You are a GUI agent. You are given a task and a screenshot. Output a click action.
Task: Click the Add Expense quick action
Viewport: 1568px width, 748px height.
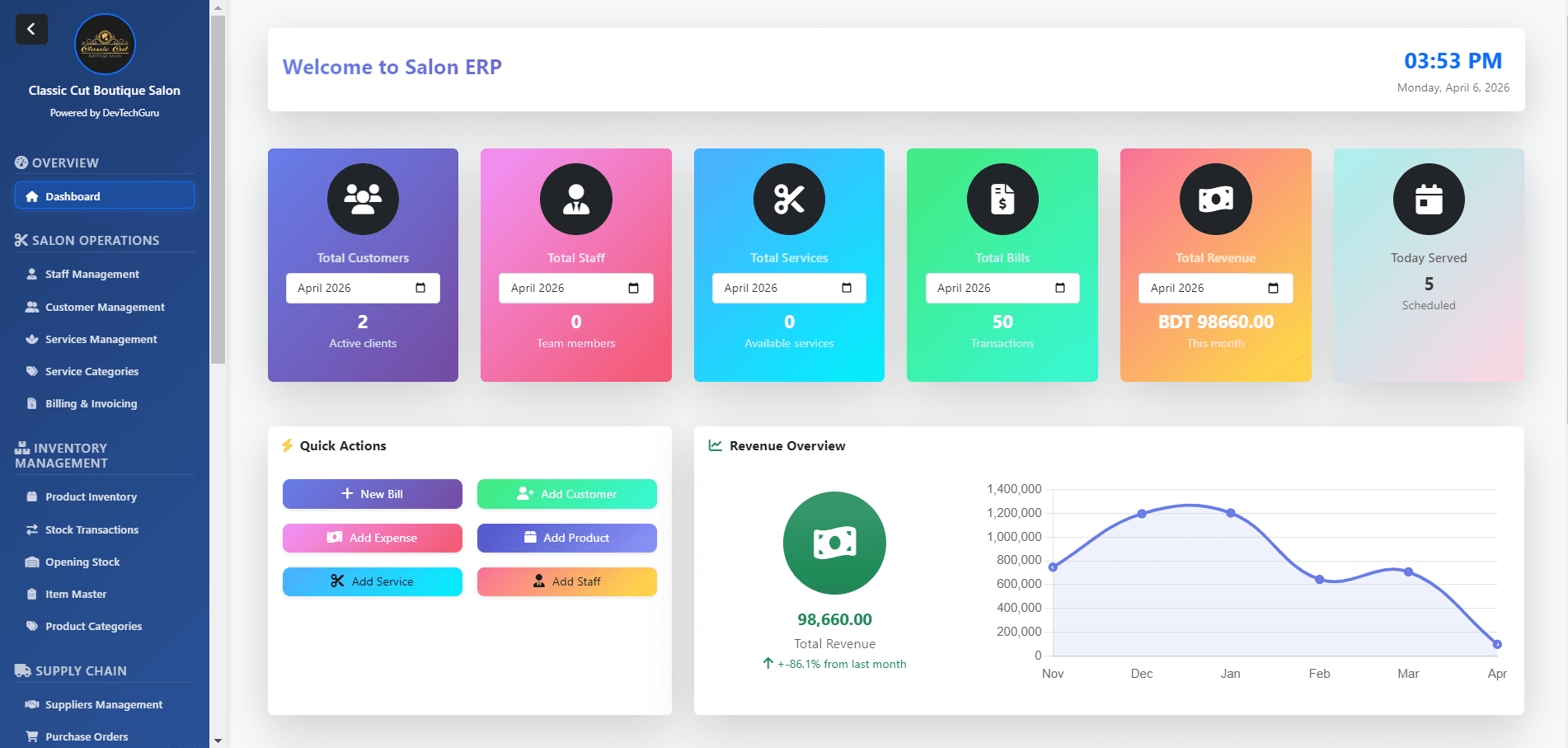tap(372, 538)
